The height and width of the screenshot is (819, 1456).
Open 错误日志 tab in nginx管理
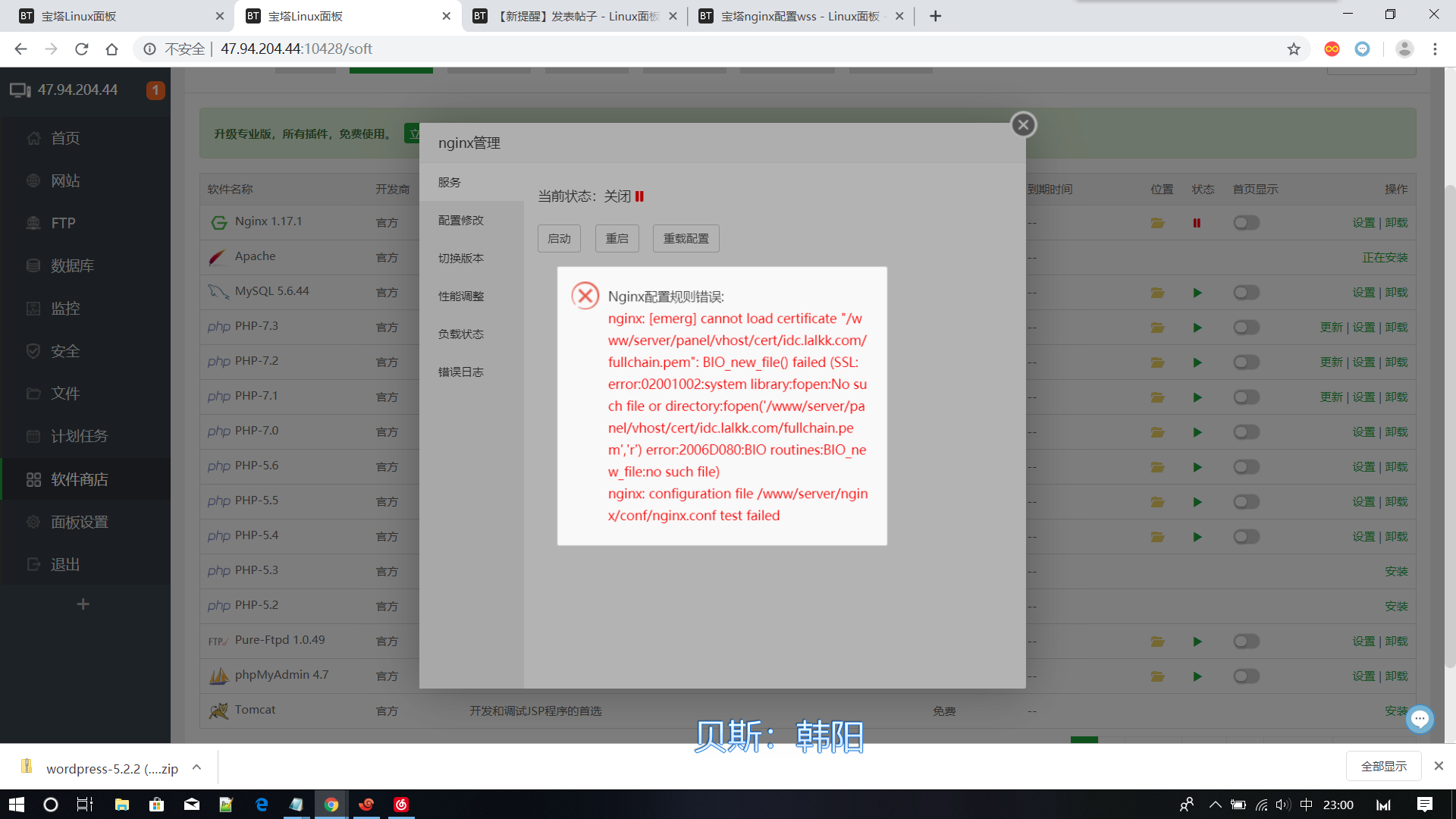click(x=461, y=372)
